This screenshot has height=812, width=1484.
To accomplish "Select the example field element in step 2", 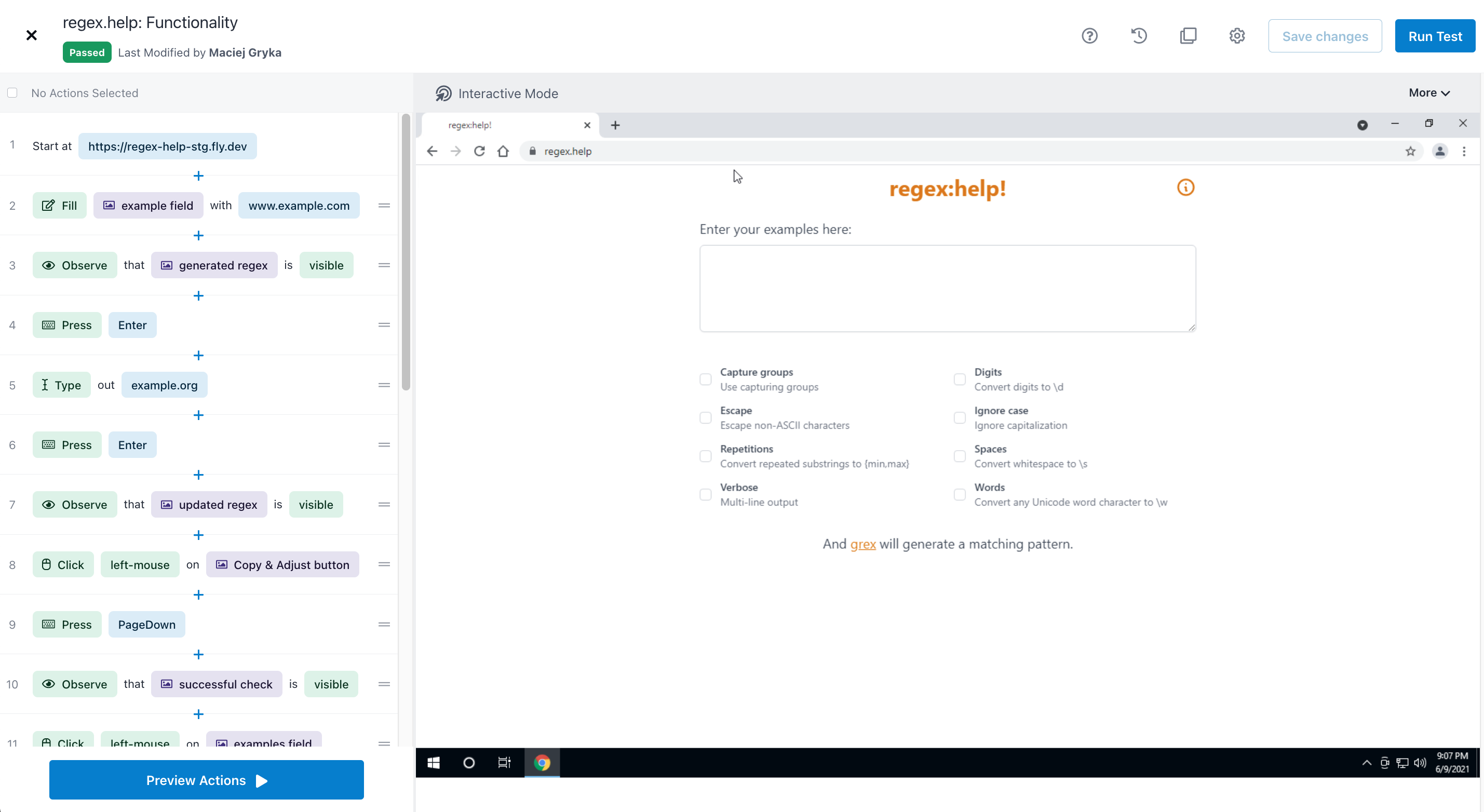I will (x=148, y=206).
